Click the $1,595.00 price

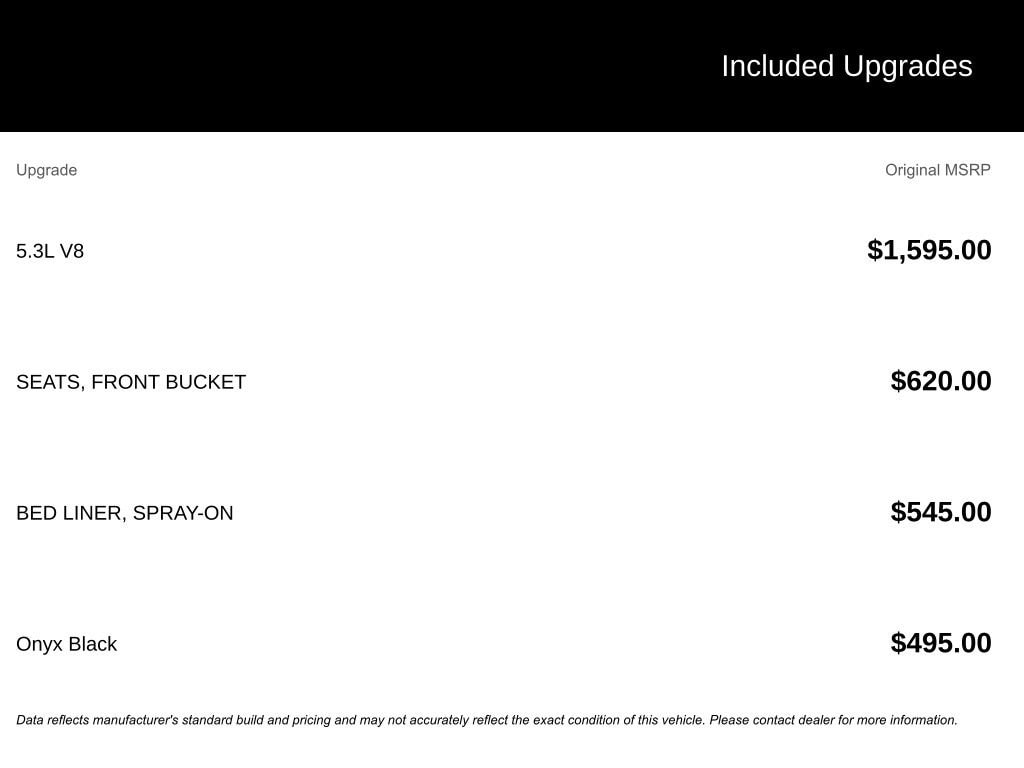pyautogui.click(x=929, y=250)
